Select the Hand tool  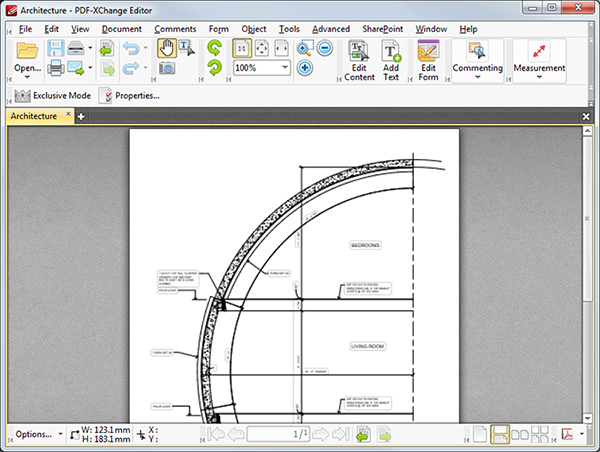click(167, 48)
